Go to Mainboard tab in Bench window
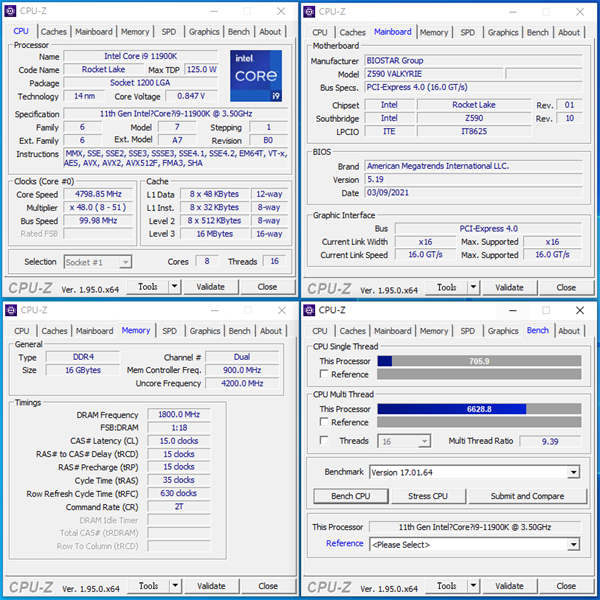The width and height of the screenshot is (600, 600). click(392, 331)
